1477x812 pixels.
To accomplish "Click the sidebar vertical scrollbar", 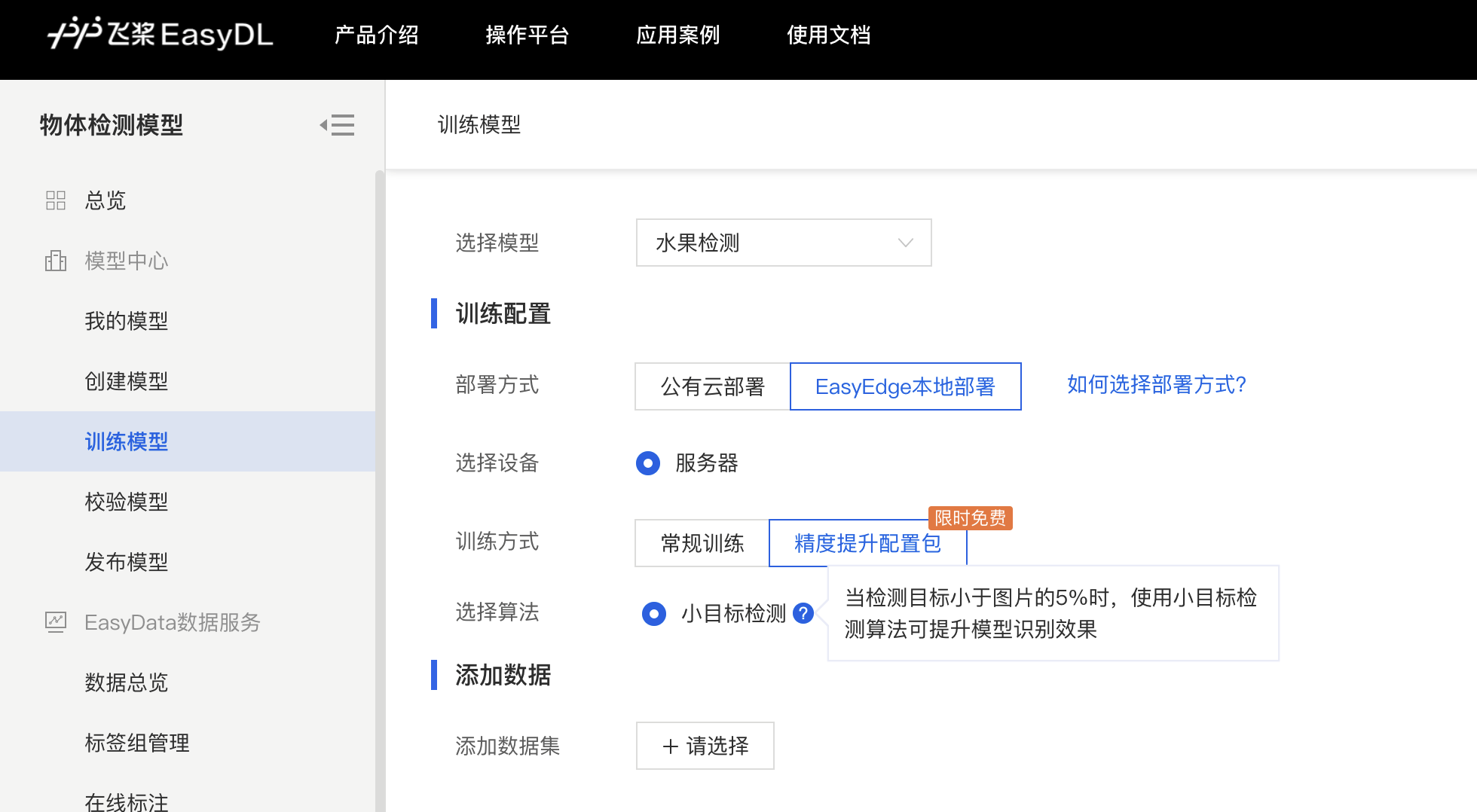I will click(380, 491).
